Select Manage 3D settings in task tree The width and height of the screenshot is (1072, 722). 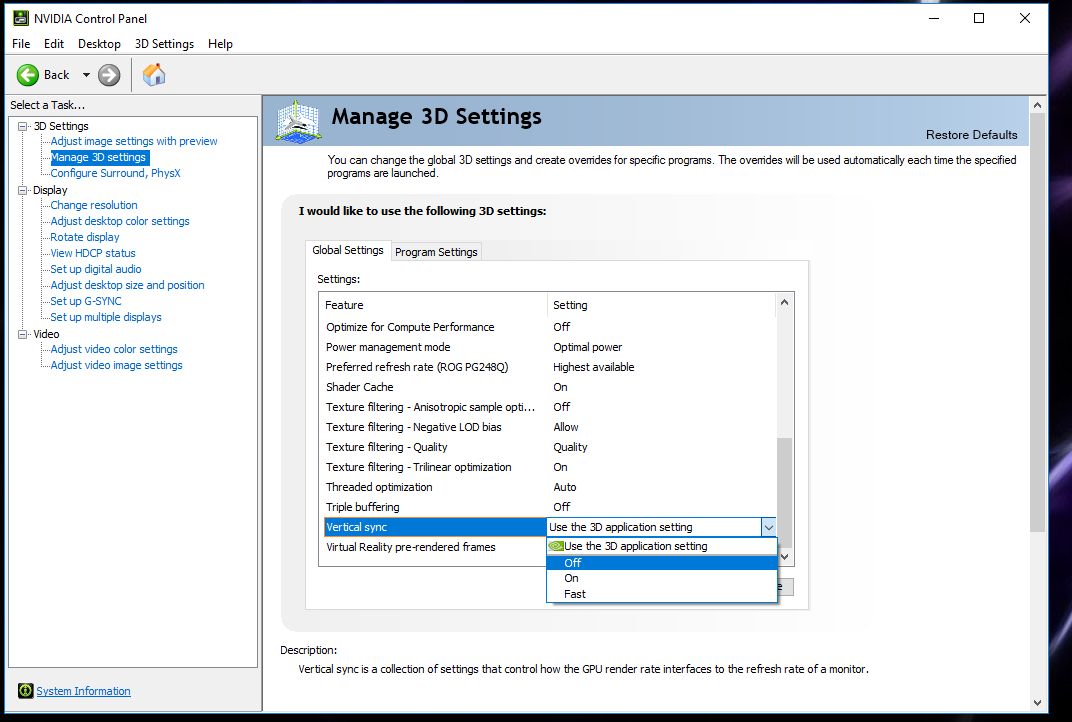coord(98,157)
